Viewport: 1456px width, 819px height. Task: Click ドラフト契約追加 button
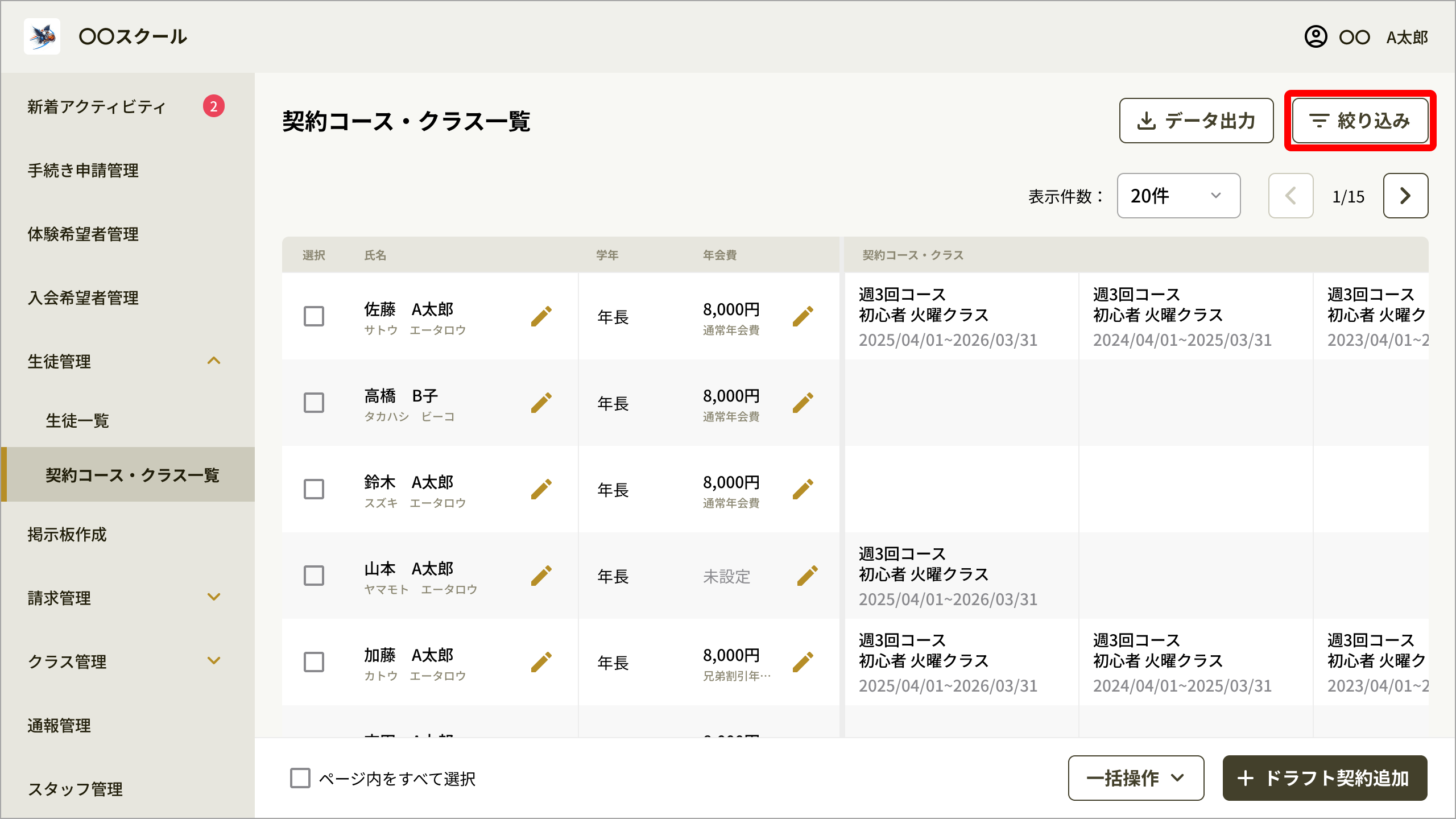1325,778
